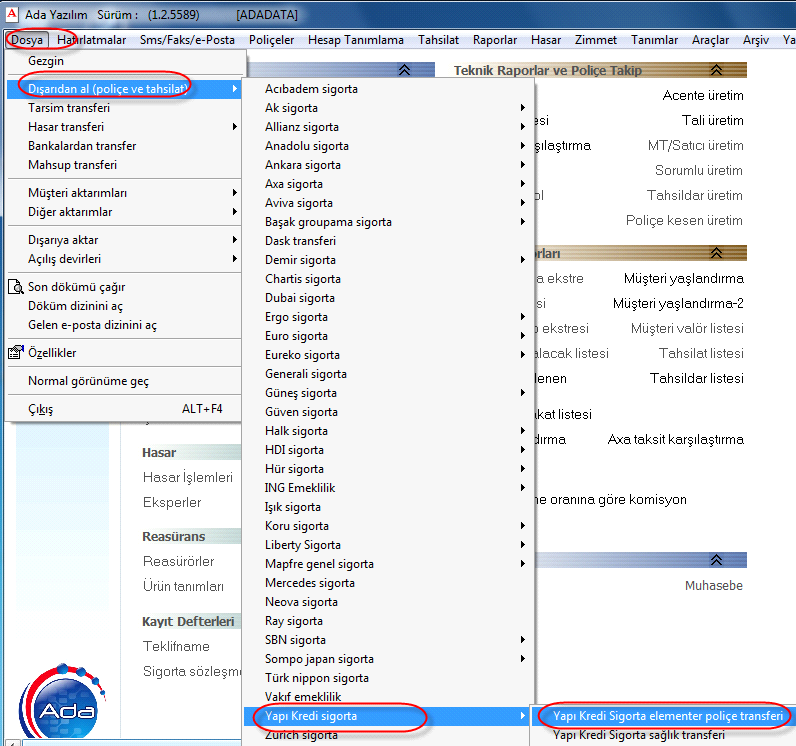This screenshot has height=746, width=796.
Task: Select Normal görünüme geç
Action: click(x=89, y=381)
